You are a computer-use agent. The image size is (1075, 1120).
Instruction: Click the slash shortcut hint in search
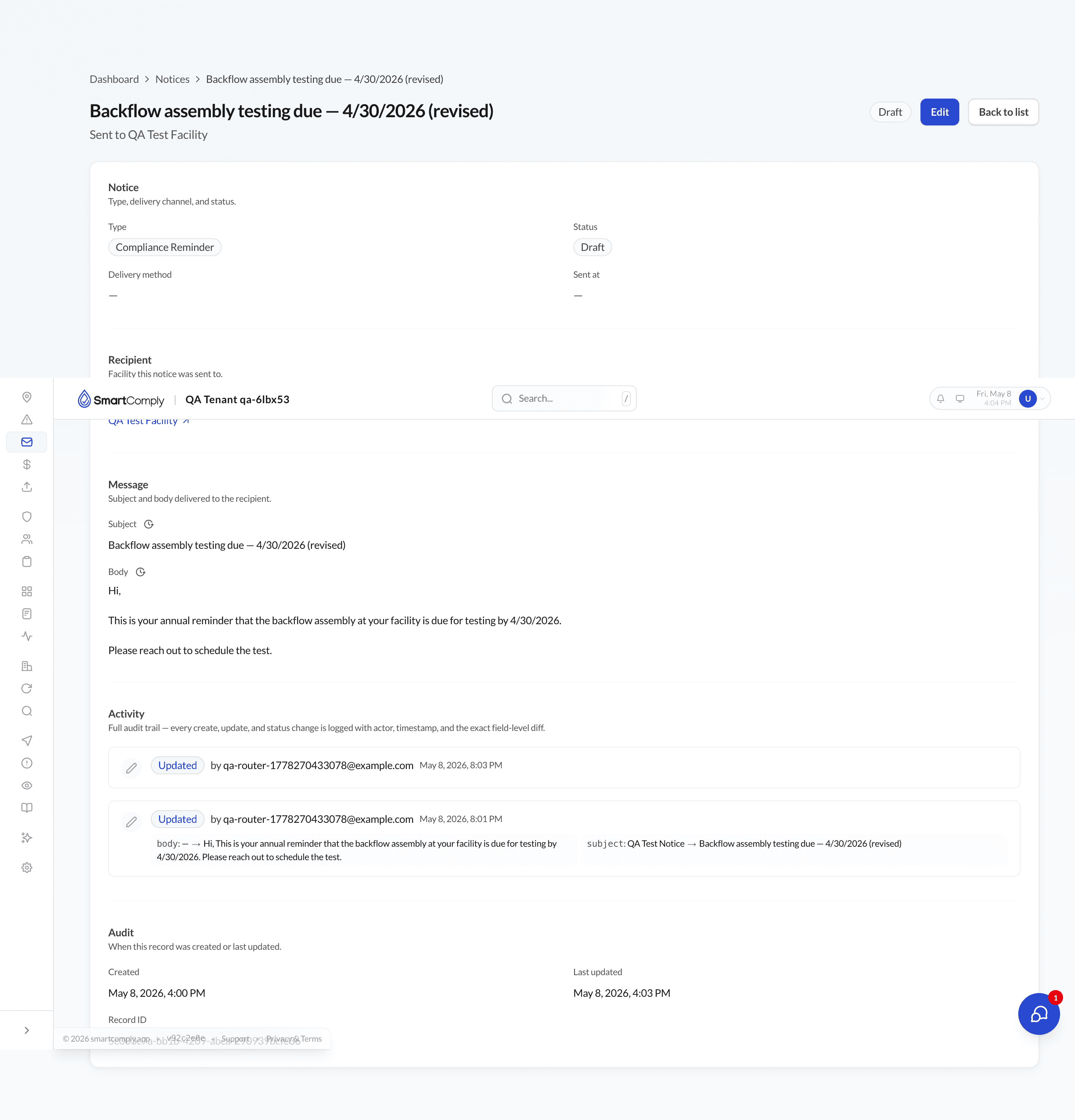[626, 399]
